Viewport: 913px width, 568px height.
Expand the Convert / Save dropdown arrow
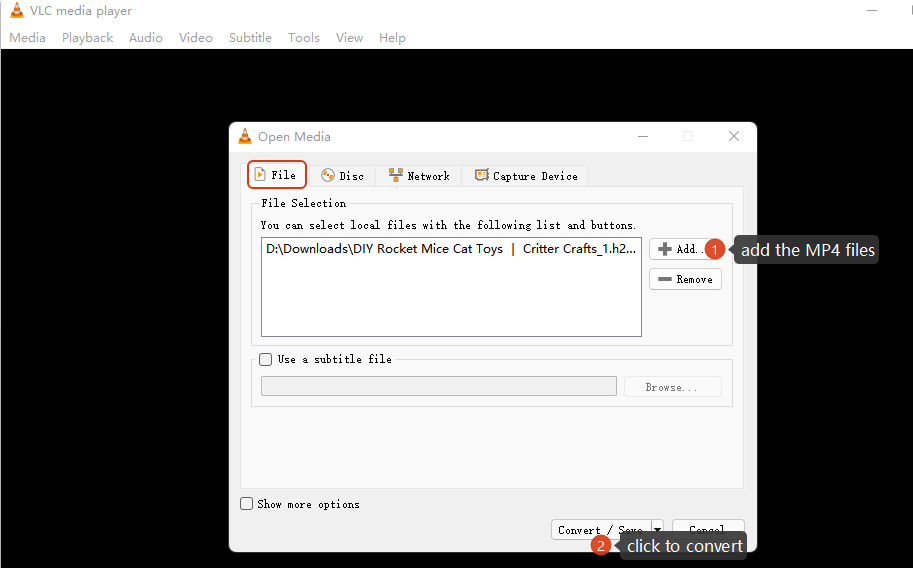(657, 529)
